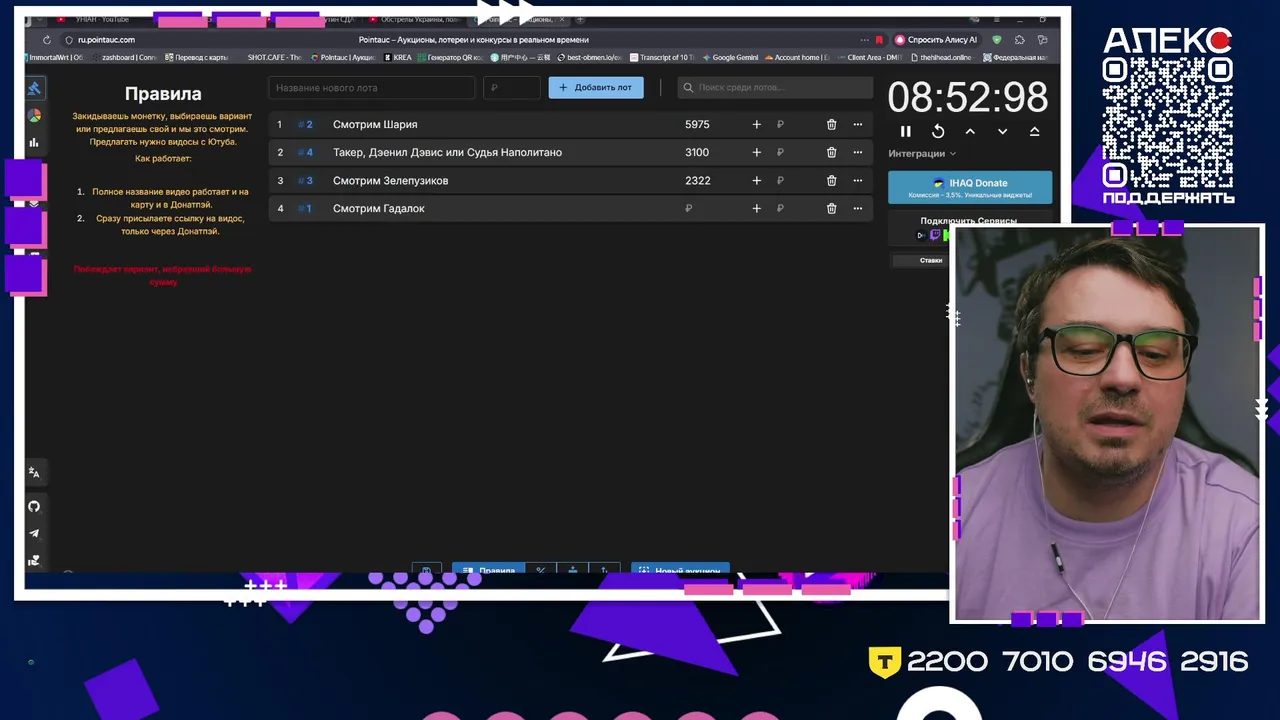This screenshot has height=720, width=1280.
Task: Focus the new lot ruble amount field
Action: click(512, 87)
